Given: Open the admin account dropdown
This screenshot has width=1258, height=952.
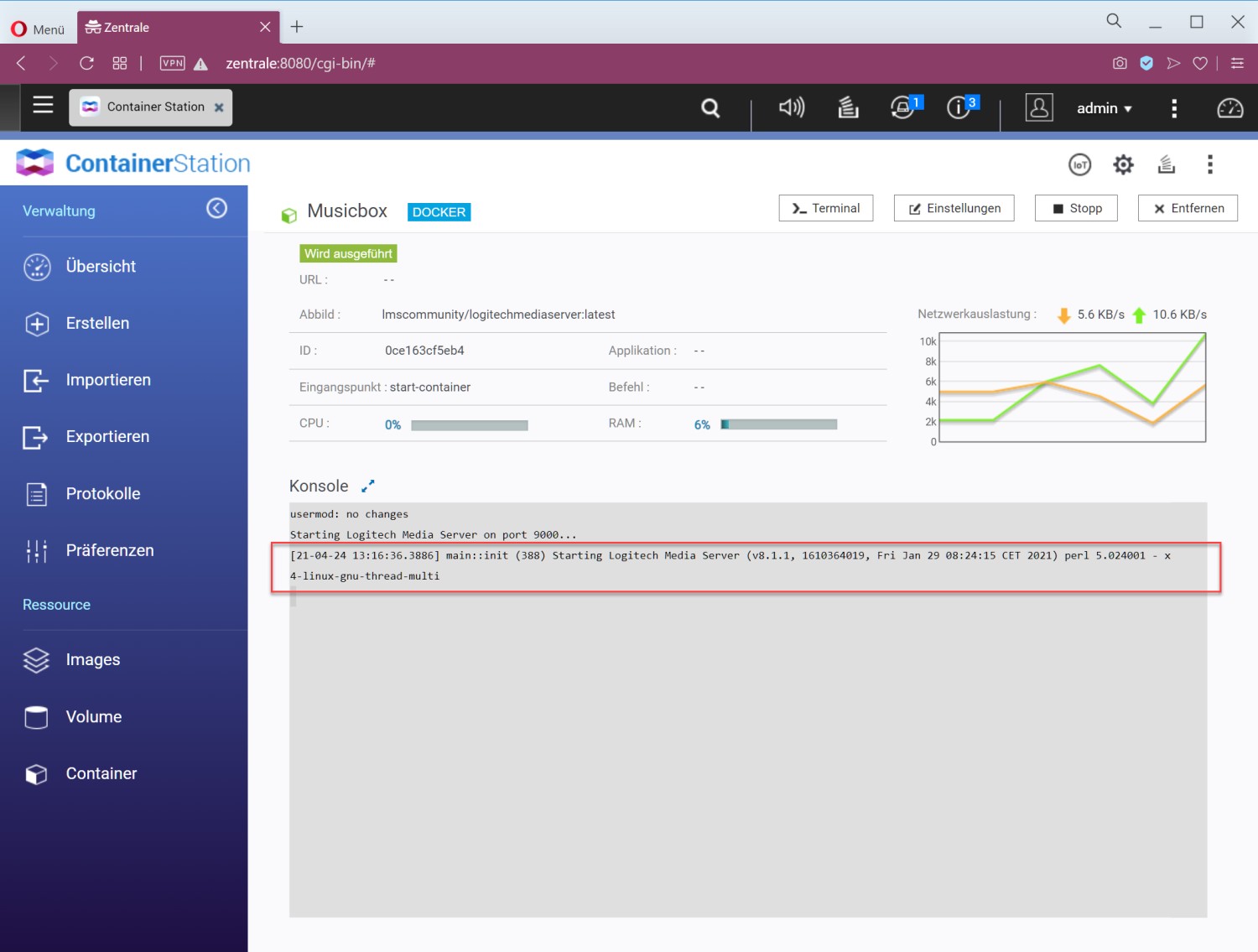Looking at the screenshot, I should 1105,108.
